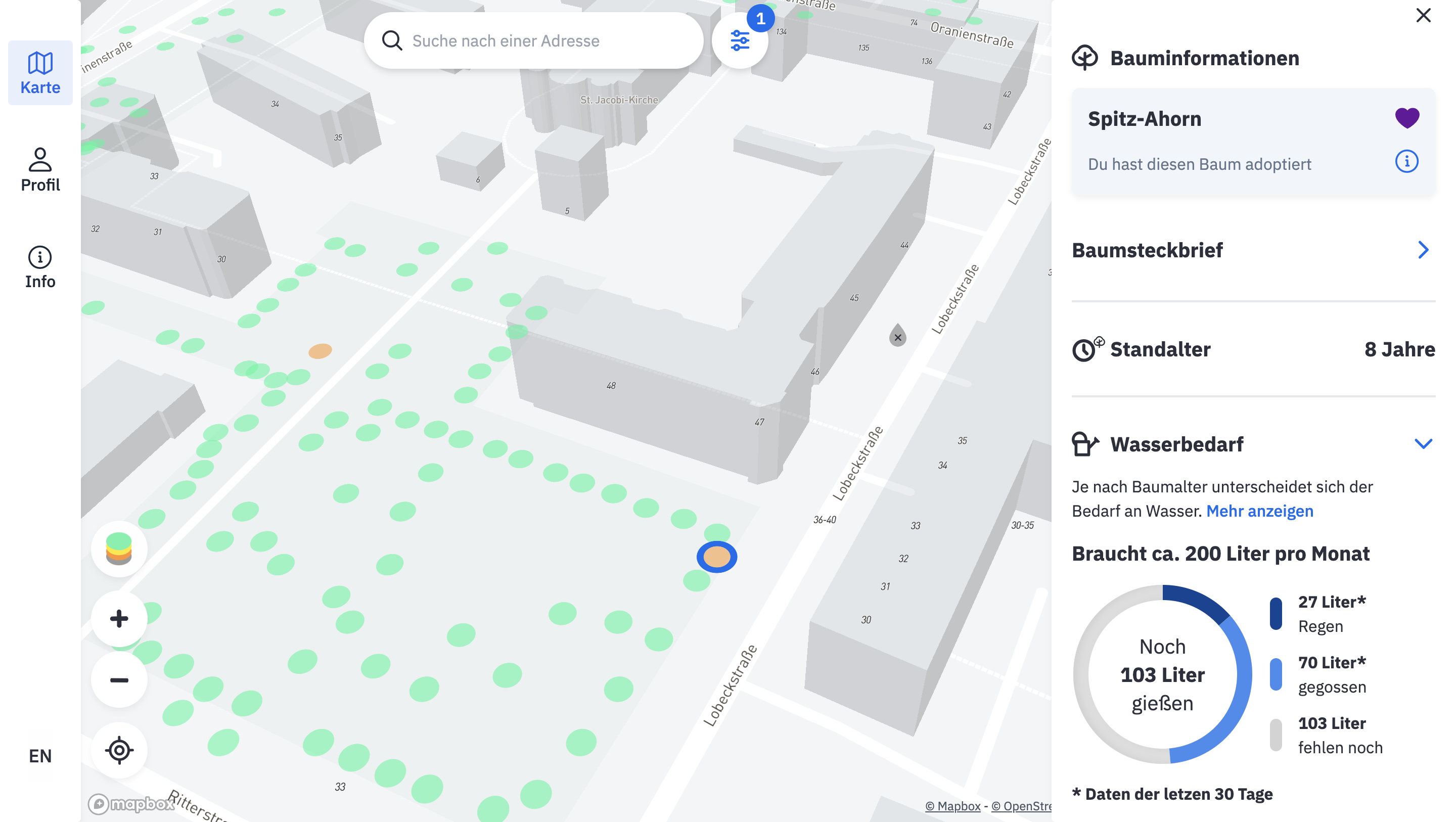Select the highlighted orange tree marker

coord(717,557)
